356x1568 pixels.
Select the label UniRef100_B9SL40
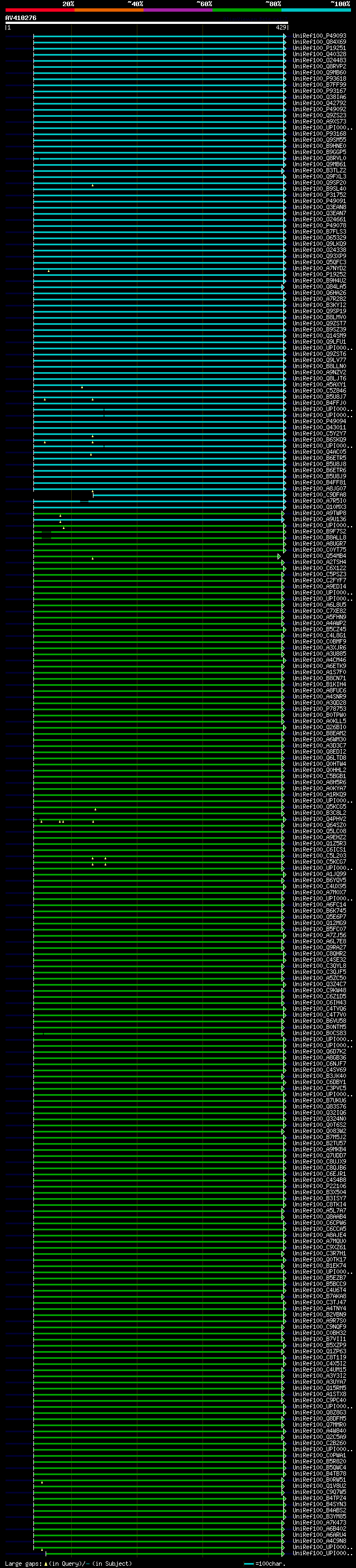pos(319,189)
